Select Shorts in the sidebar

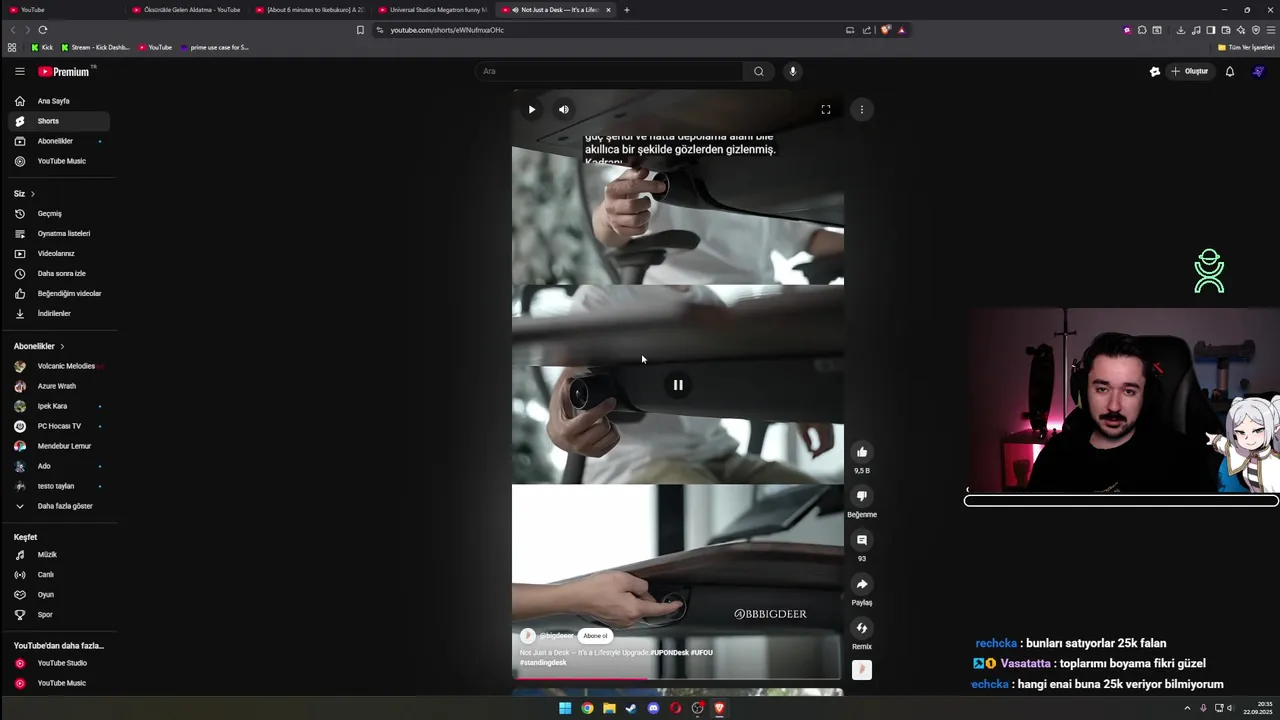(59, 121)
